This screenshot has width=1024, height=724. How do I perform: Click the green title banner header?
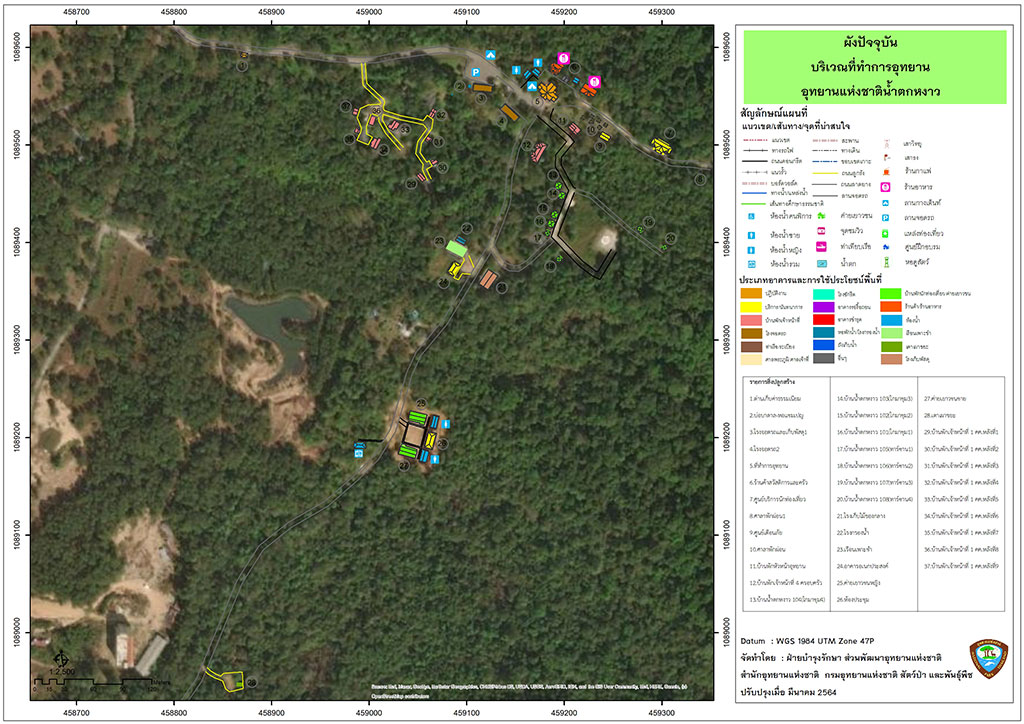pos(874,67)
